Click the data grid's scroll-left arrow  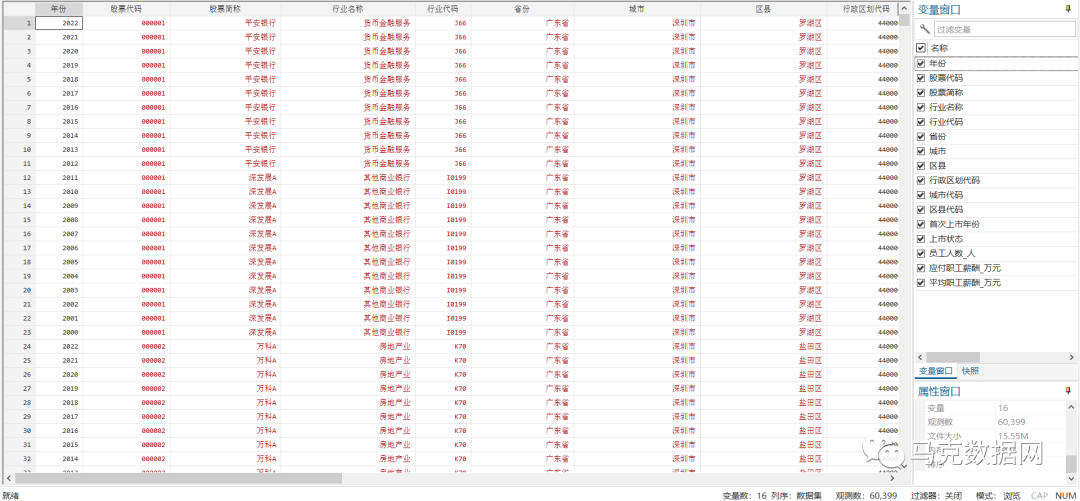pyautogui.click(x=8, y=478)
